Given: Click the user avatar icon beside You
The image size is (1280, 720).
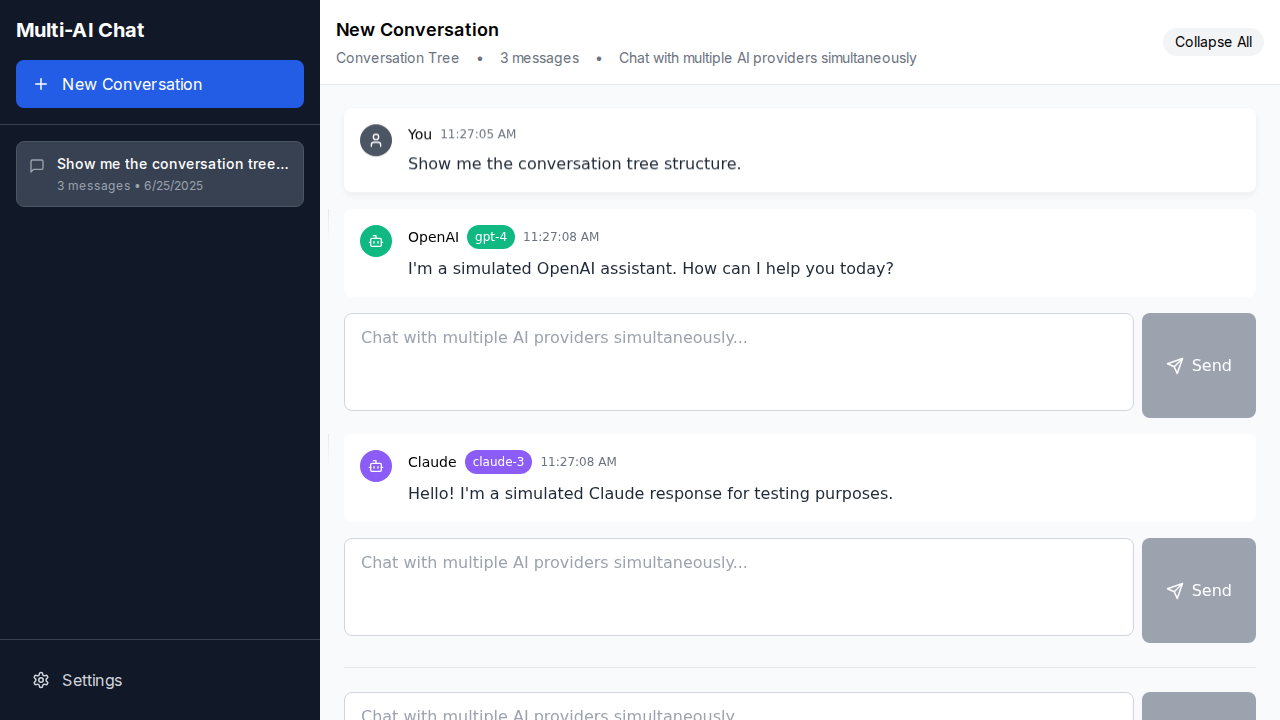Looking at the screenshot, I should [x=376, y=140].
